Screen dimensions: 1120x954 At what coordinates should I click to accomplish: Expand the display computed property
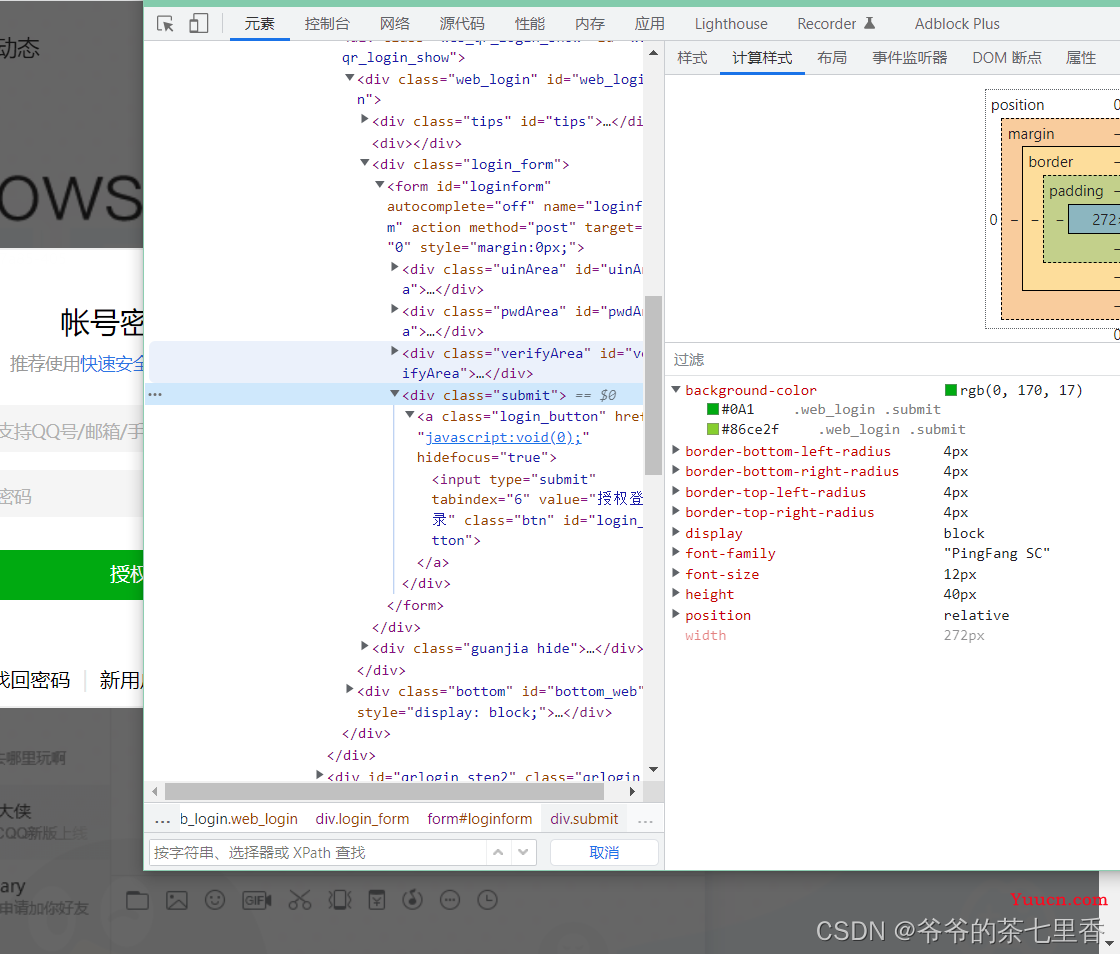[x=675, y=532]
